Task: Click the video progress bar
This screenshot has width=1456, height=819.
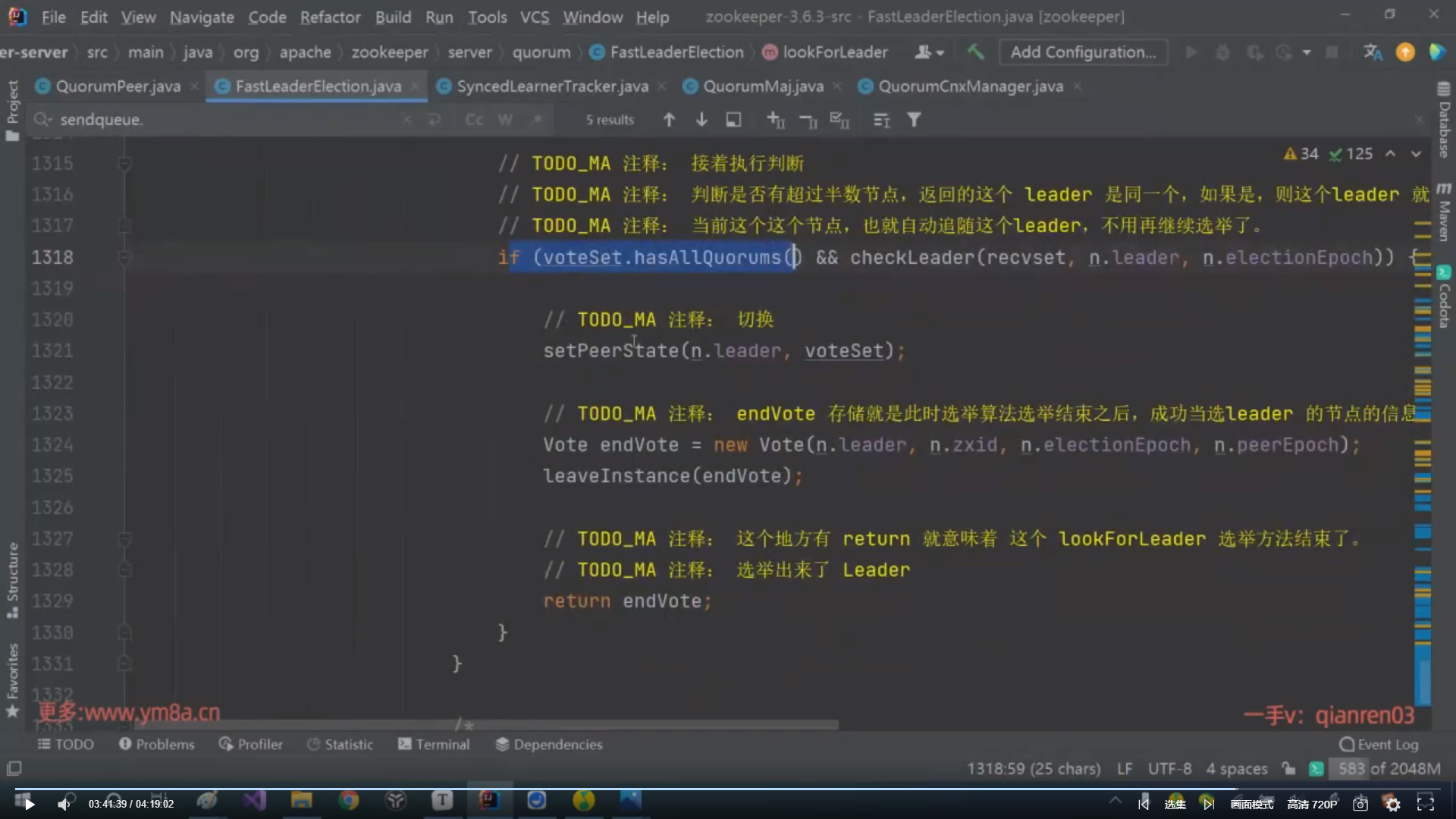Action: pyautogui.click(x=728, y=788)
